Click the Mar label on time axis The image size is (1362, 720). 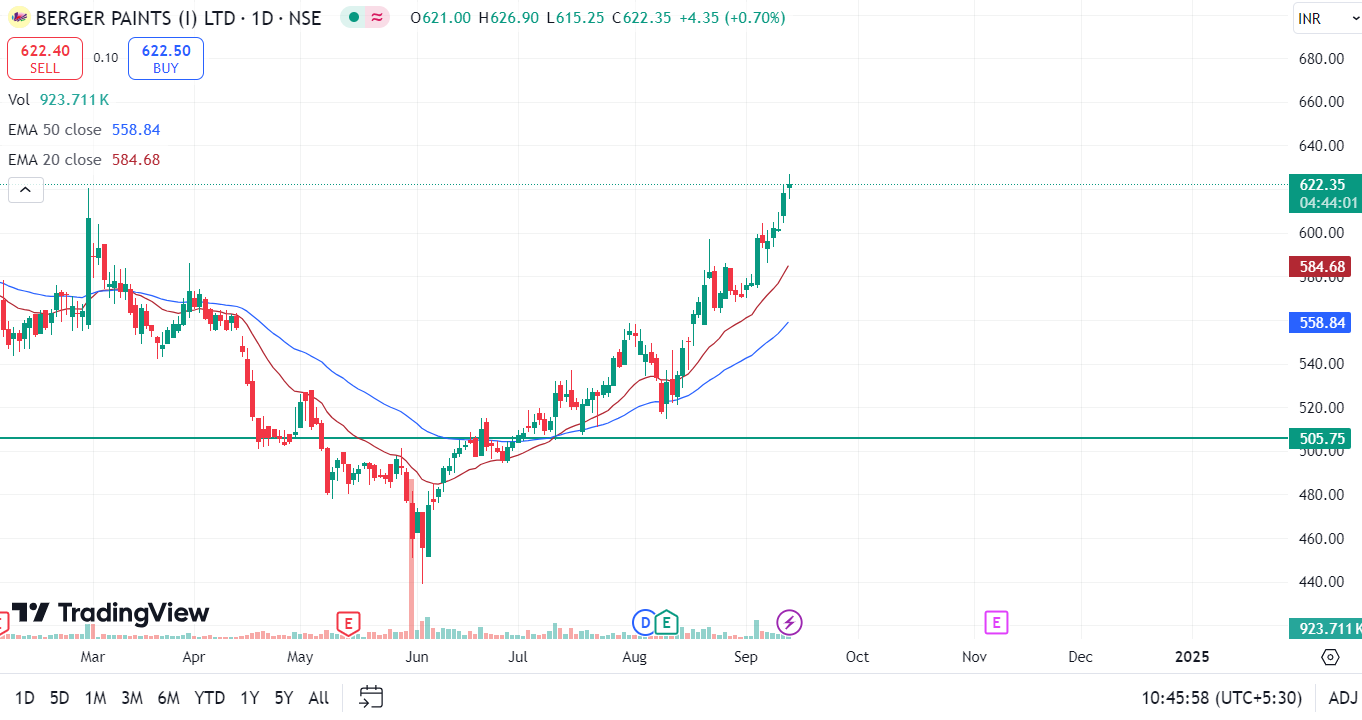coord(93,657)
